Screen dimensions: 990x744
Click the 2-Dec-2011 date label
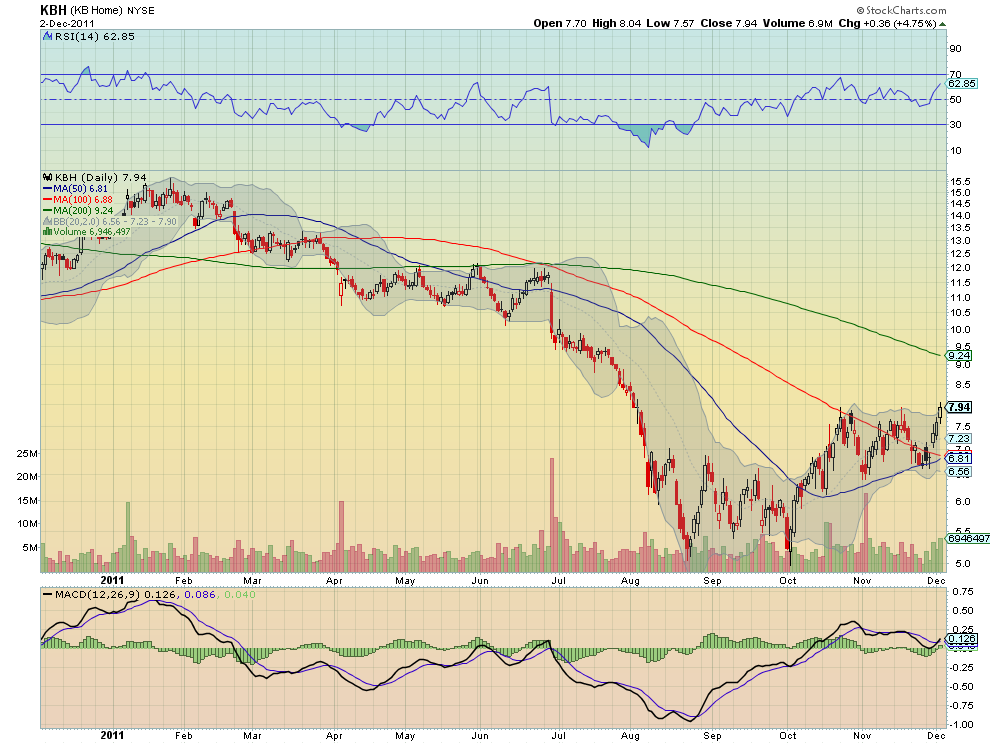[x=67, y=23]
